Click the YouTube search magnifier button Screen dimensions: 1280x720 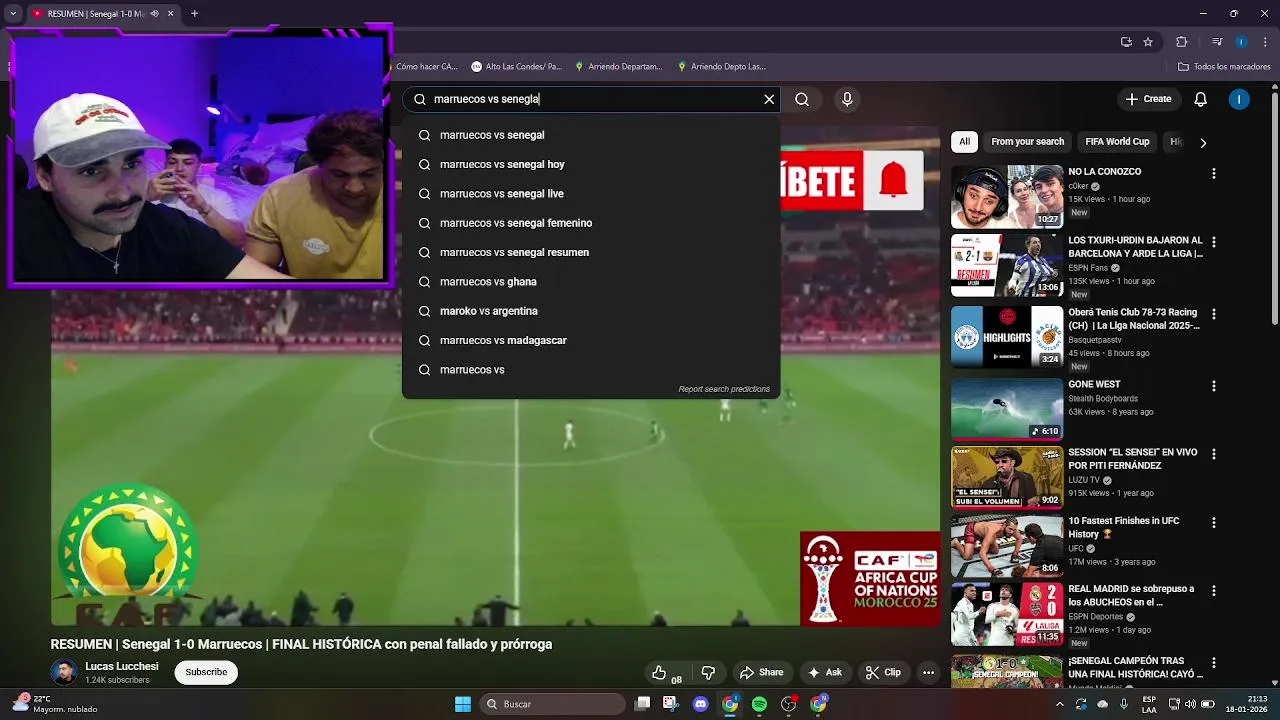802,99
